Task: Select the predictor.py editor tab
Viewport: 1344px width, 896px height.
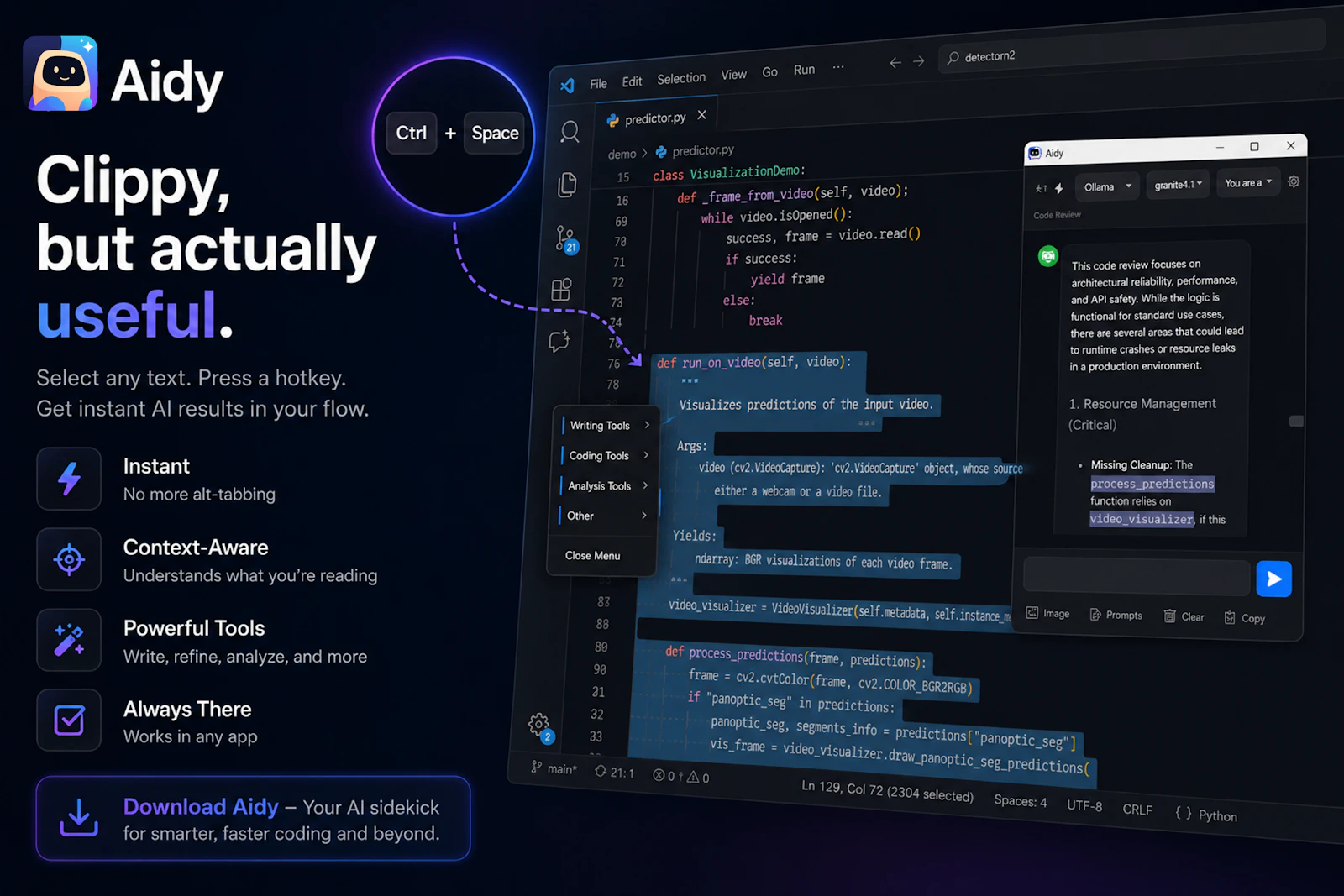Action: click(657, 118)
